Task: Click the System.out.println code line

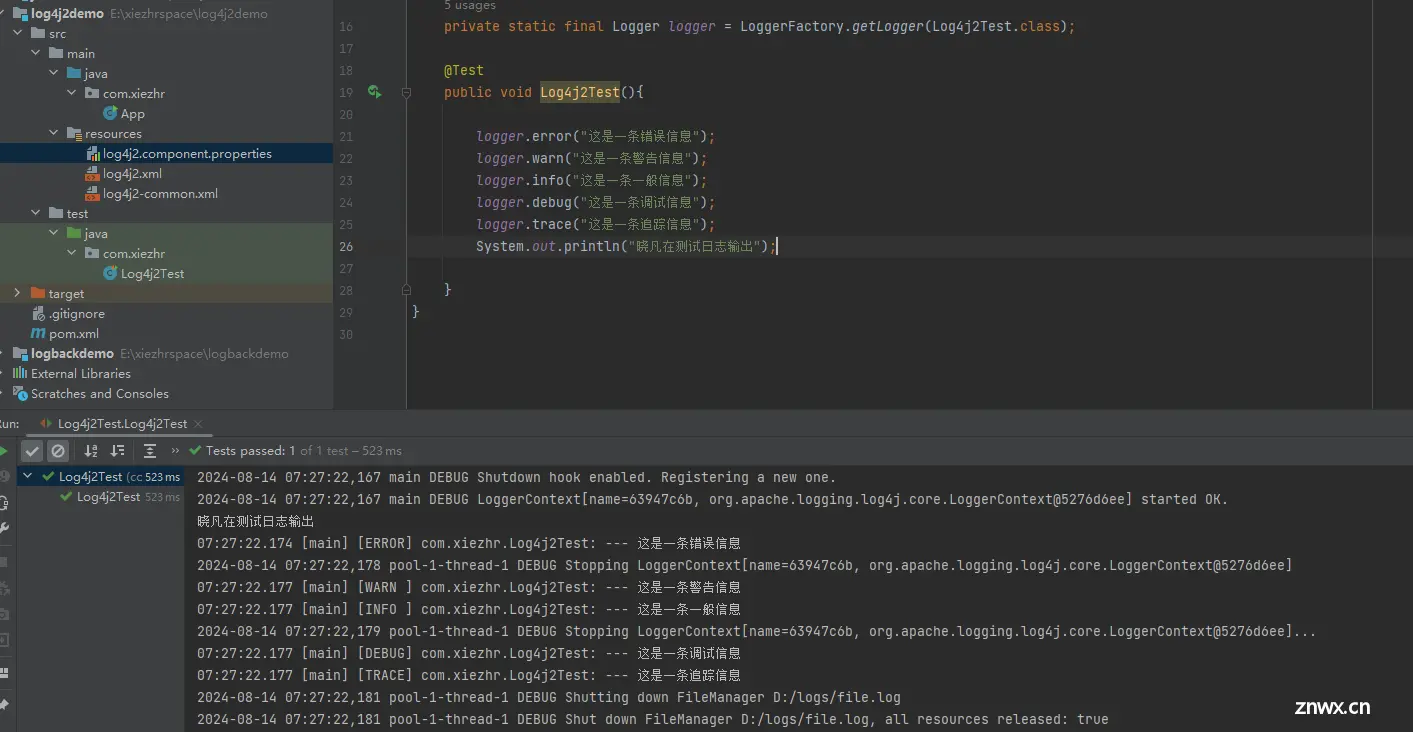Action: click(626, 246)
